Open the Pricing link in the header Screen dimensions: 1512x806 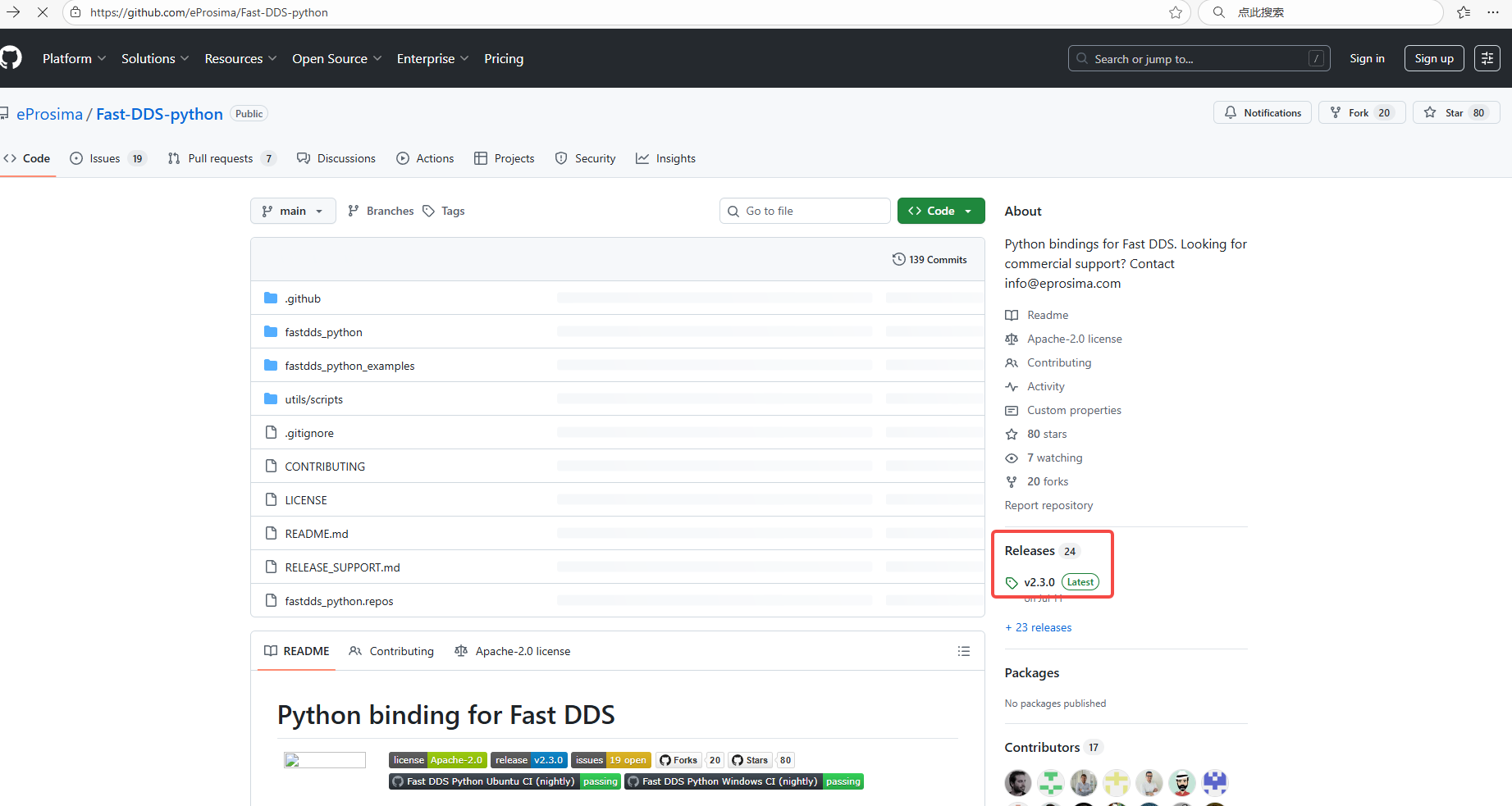point(504,58)
